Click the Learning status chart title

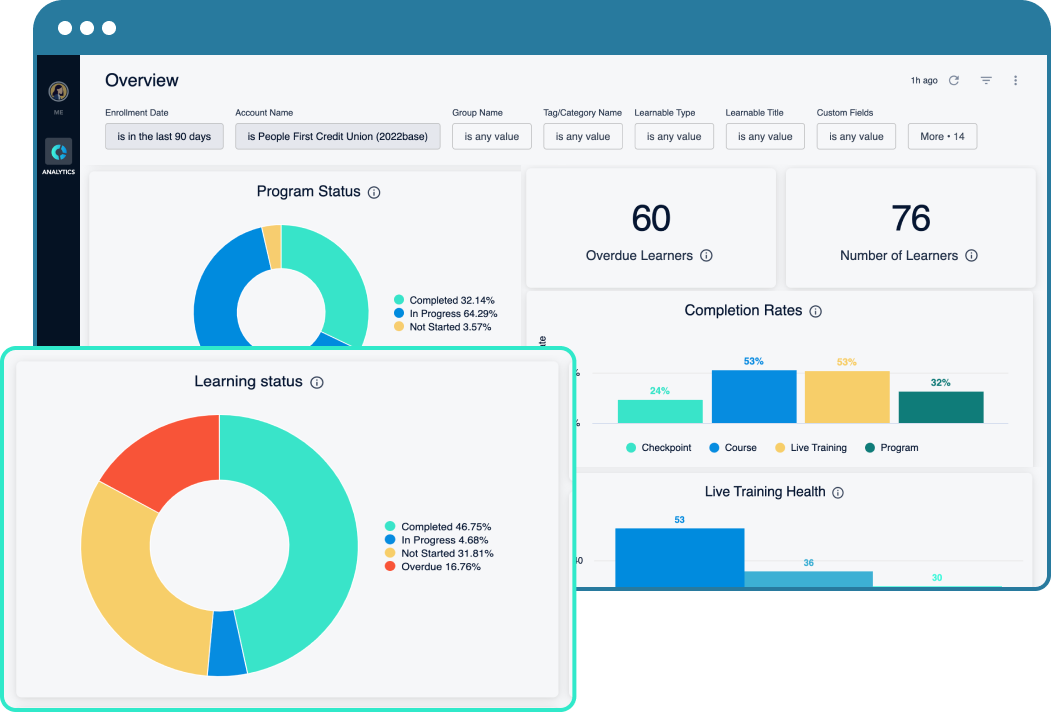[249, 381]
